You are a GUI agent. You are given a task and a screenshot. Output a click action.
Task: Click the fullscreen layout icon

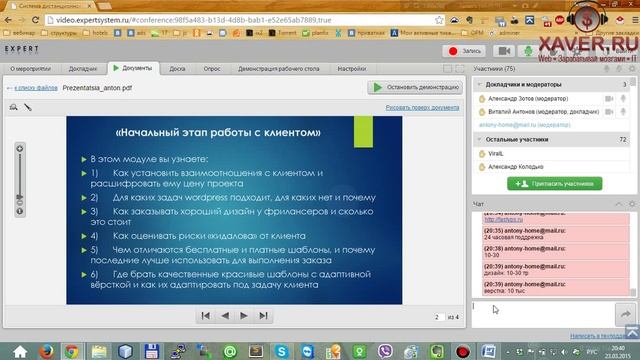click(x=460, y=69)
